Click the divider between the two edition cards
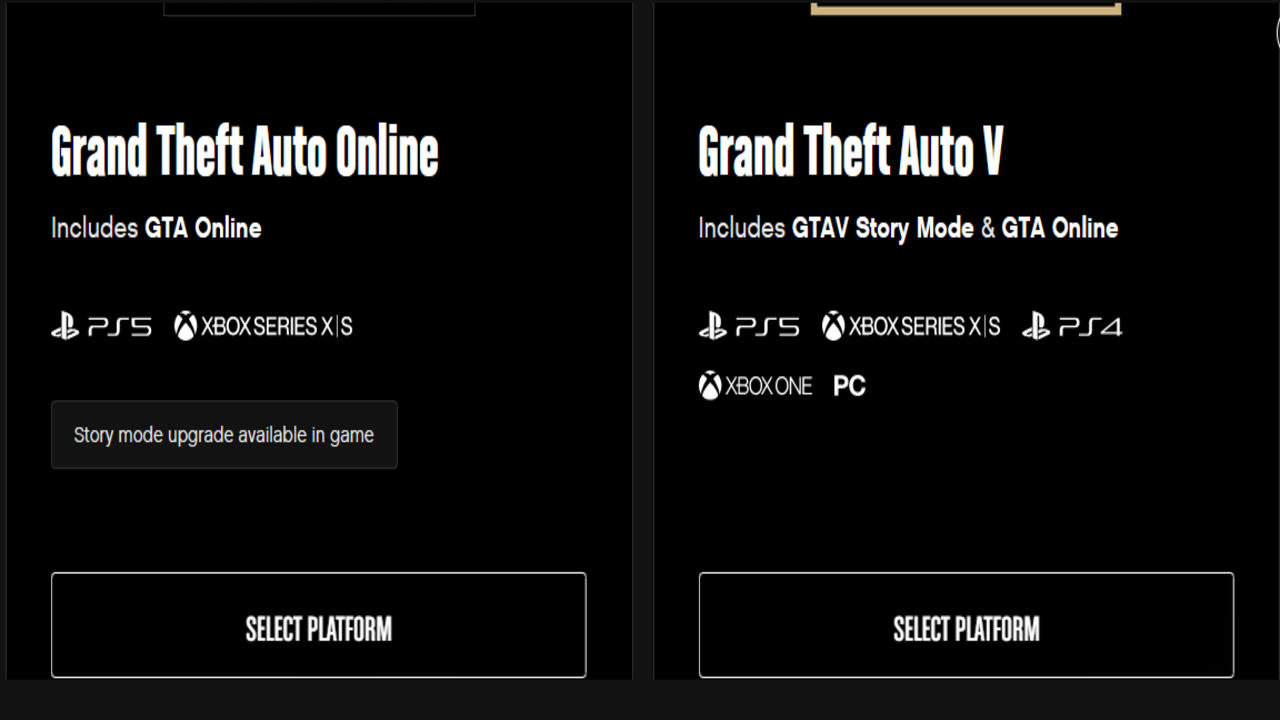The width and height of the screenshot is (1280, 720). tap(643, 340)
